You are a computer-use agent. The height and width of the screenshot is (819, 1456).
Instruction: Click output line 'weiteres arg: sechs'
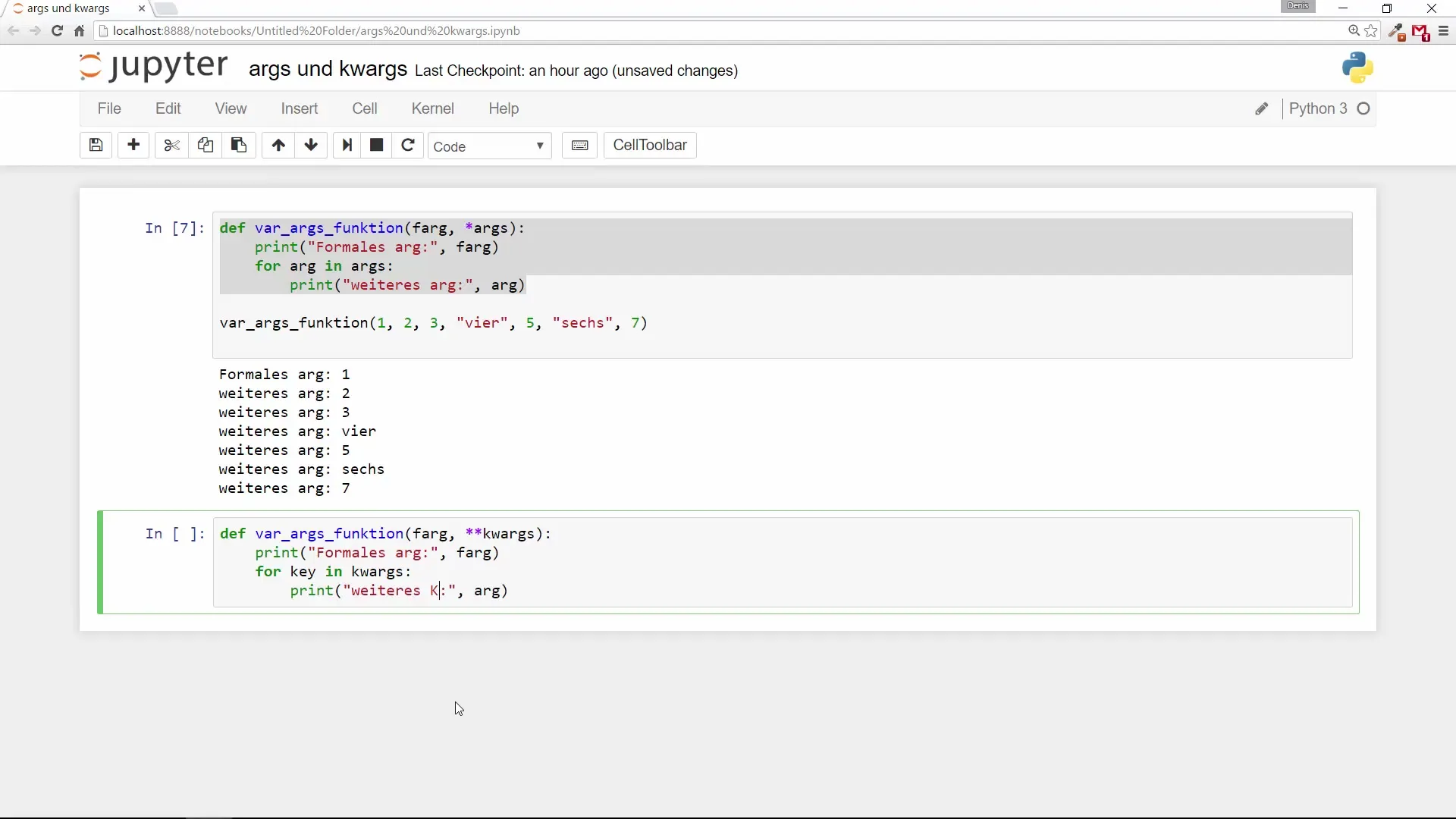coord(302,469)
